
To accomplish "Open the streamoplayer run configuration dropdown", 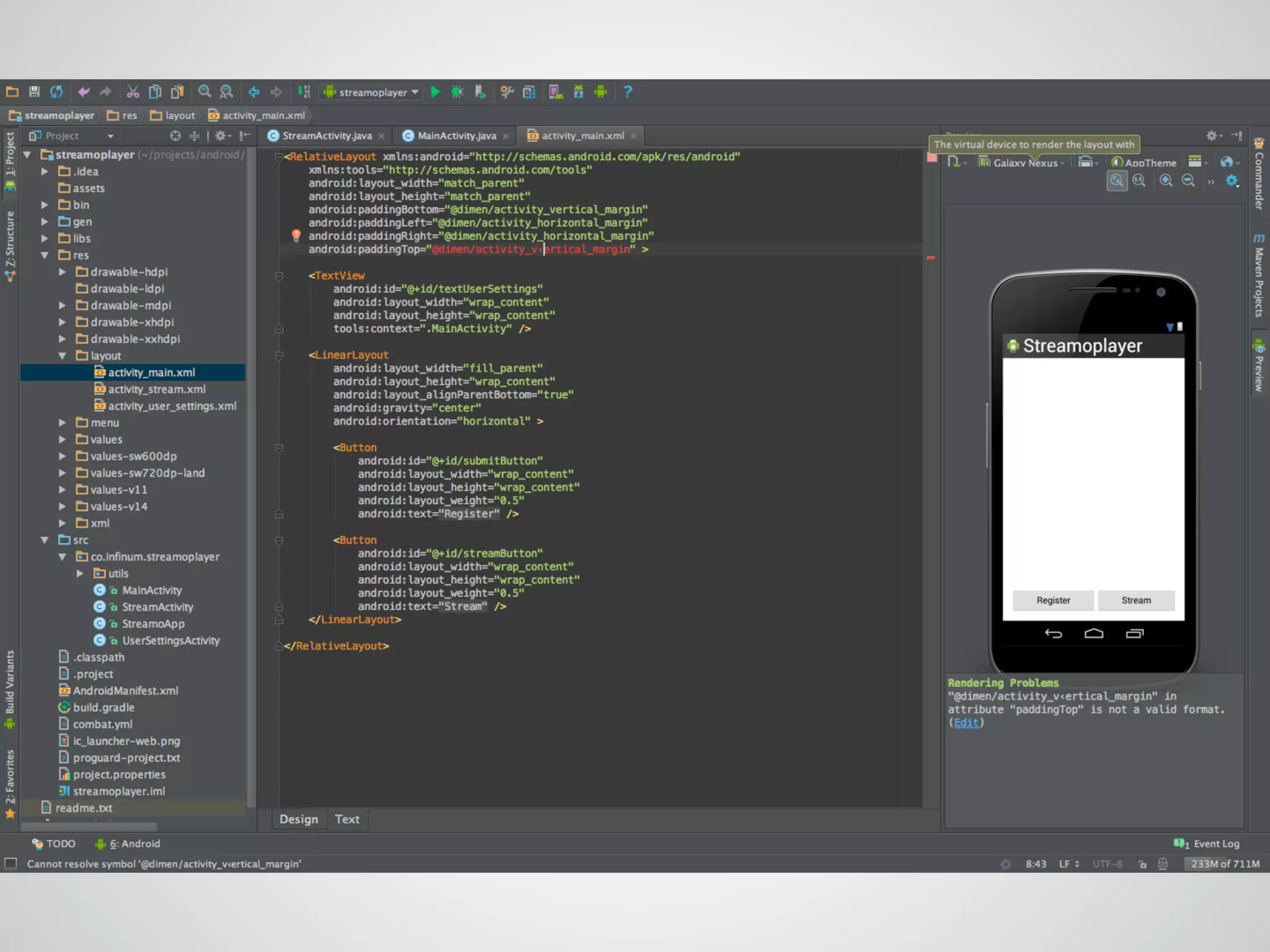I will [x=372, y=92].
